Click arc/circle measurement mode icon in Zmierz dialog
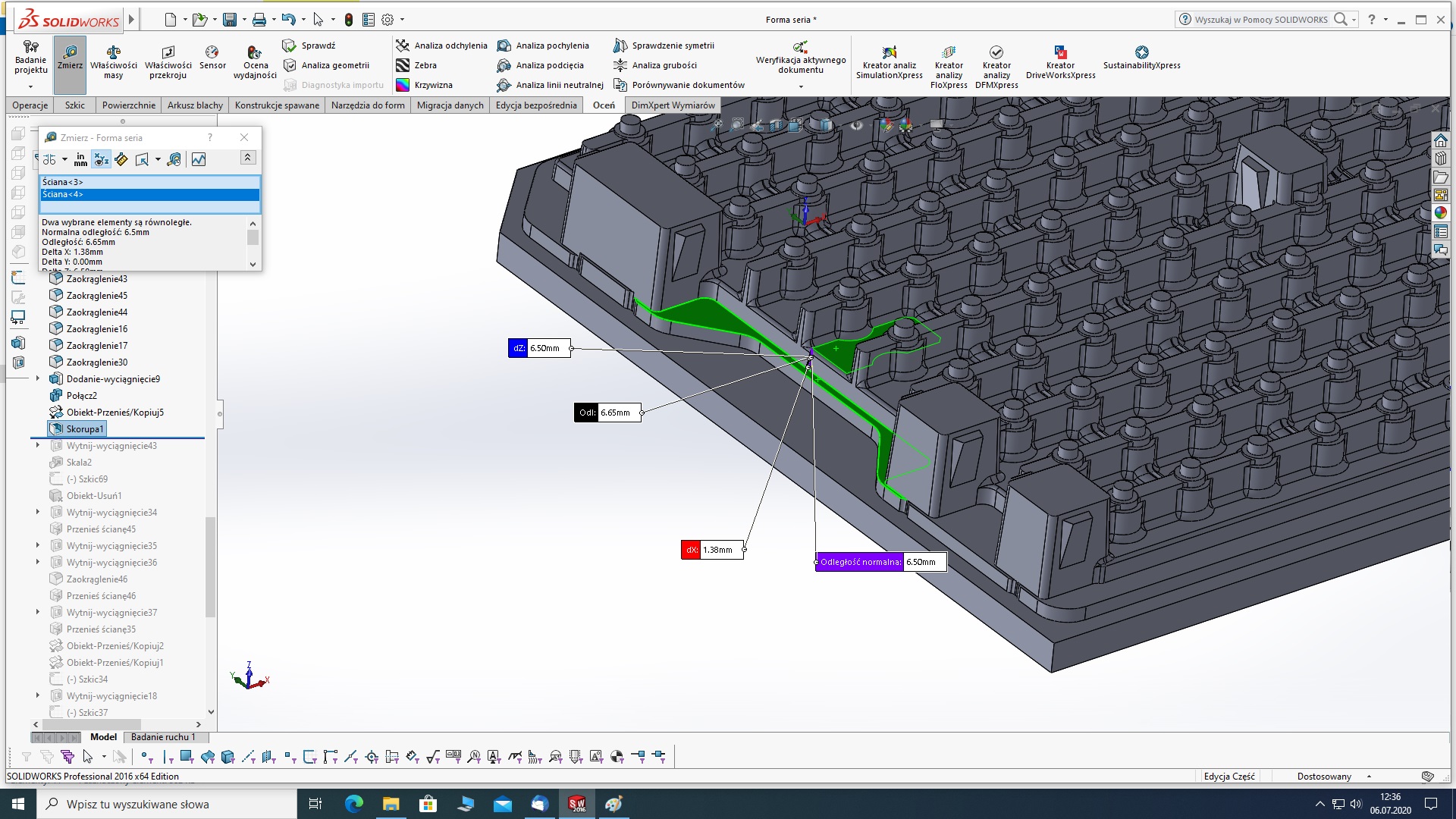The image size is (1456, 819). 49,159
